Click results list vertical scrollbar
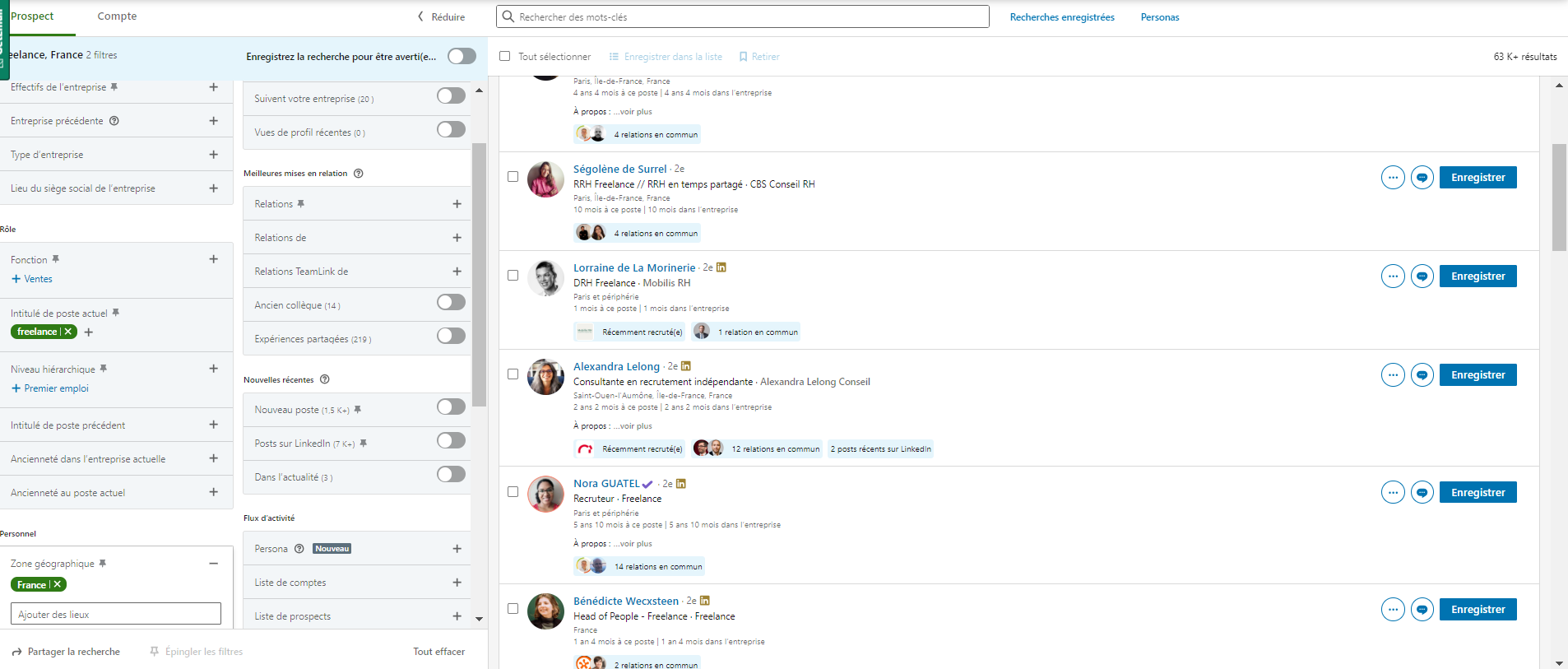This screenshot has width=1568, height=669. 1559,197
